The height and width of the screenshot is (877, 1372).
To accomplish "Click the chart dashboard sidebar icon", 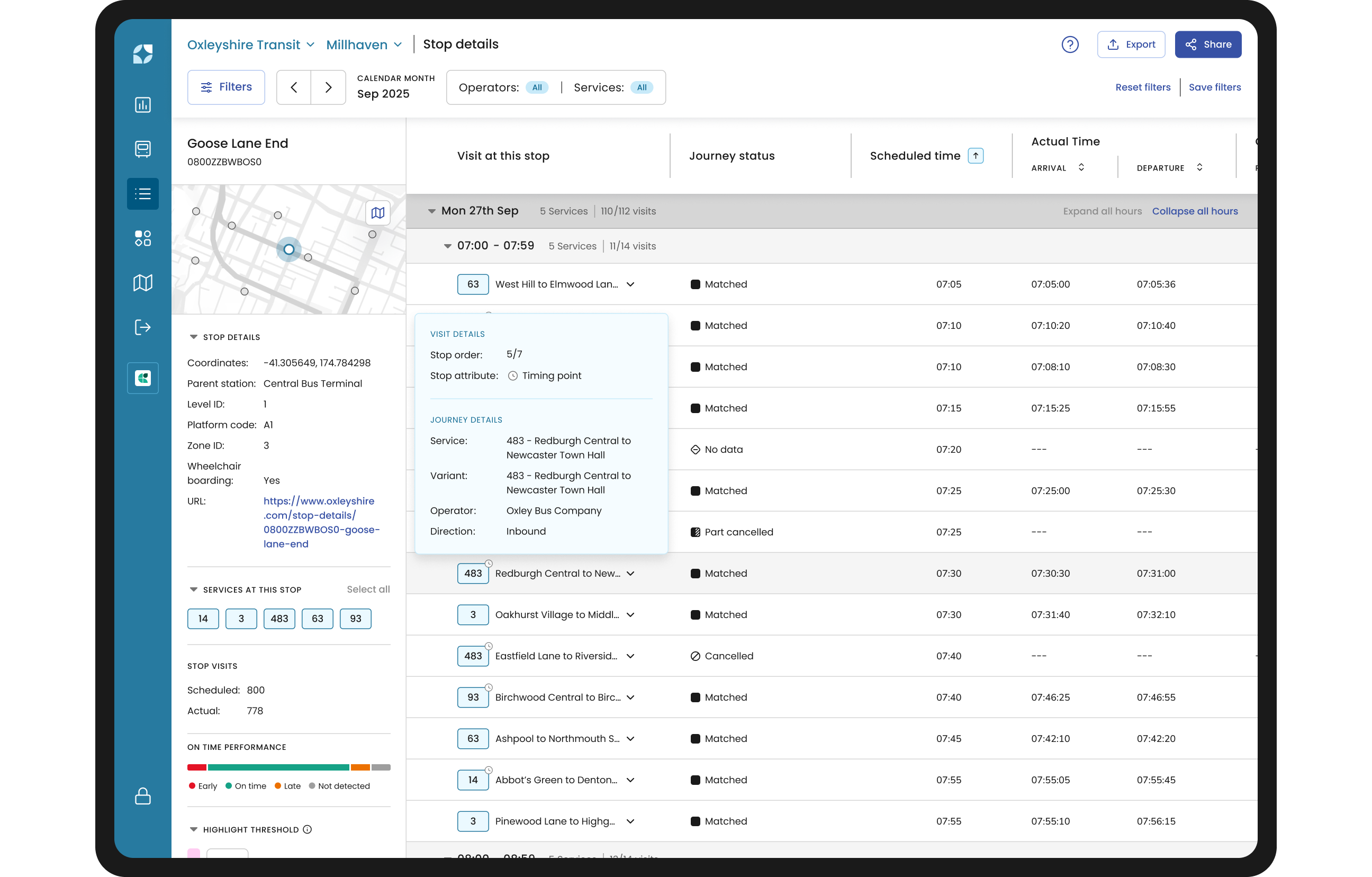I will 142,105.
